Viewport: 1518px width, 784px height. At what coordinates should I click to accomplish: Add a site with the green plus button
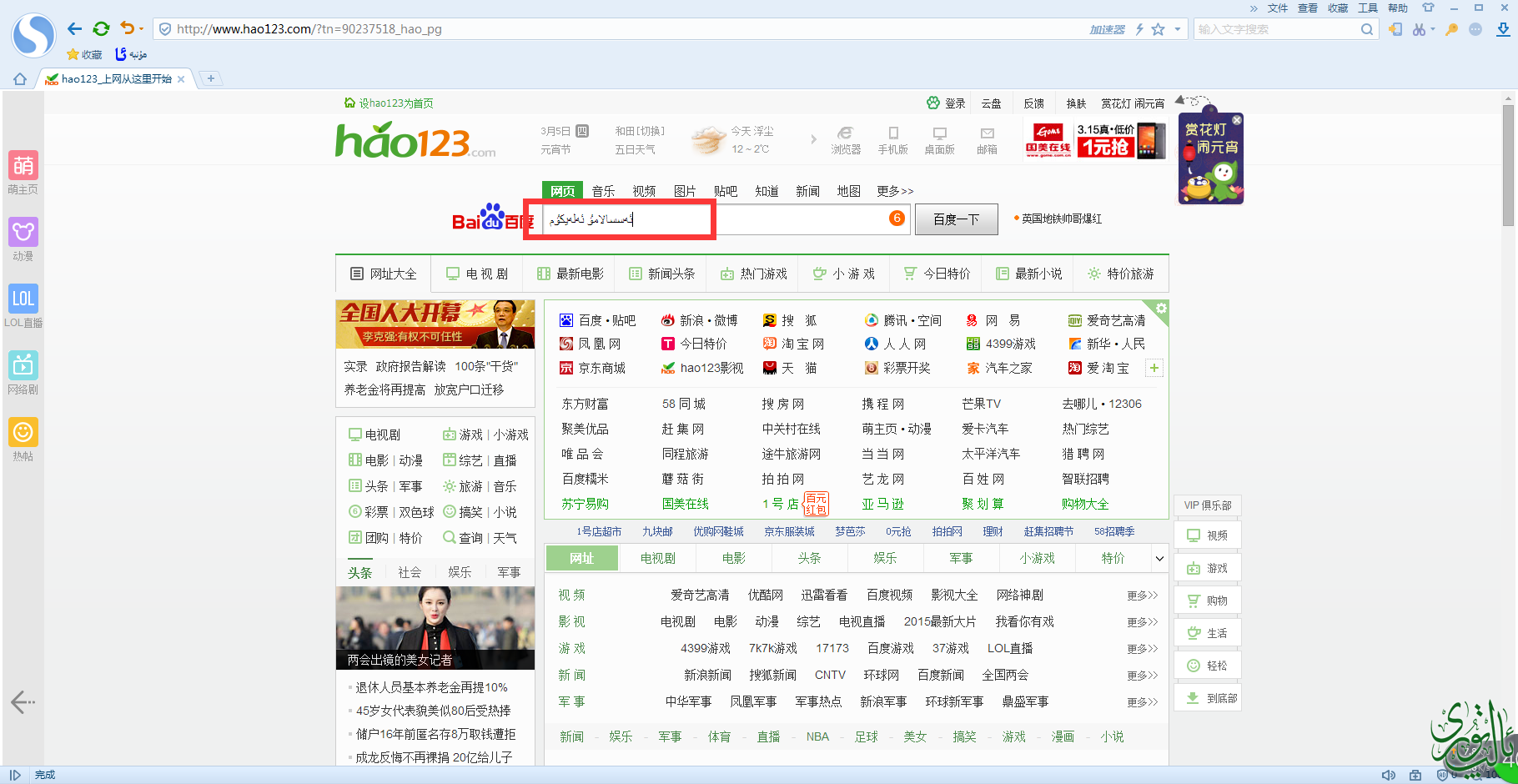pos(1154,368)
